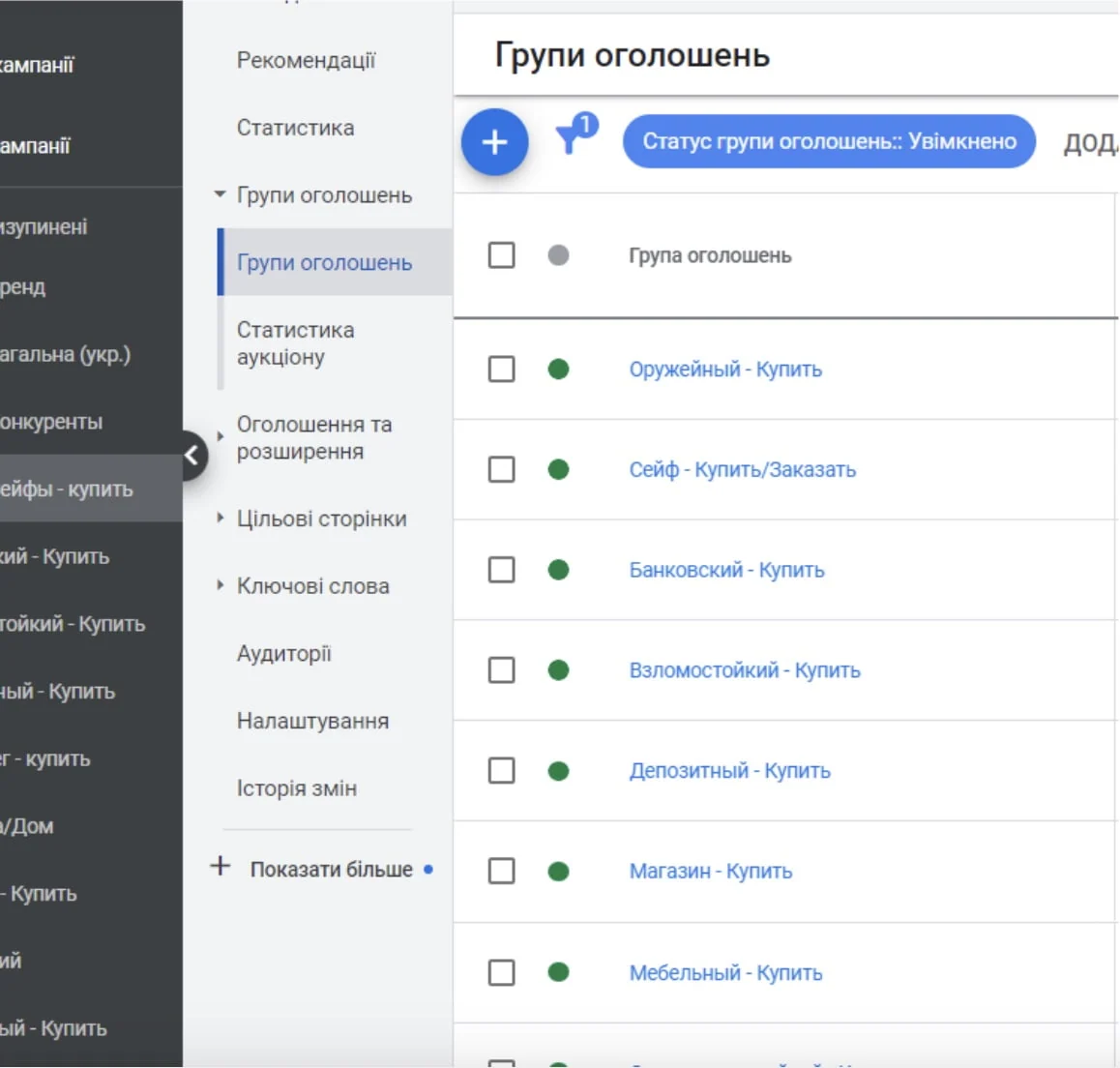This screenshot has height=1068, width=1120.
Task: Open the Взломостойкий - Купить ad group
Action: [745, 670]
